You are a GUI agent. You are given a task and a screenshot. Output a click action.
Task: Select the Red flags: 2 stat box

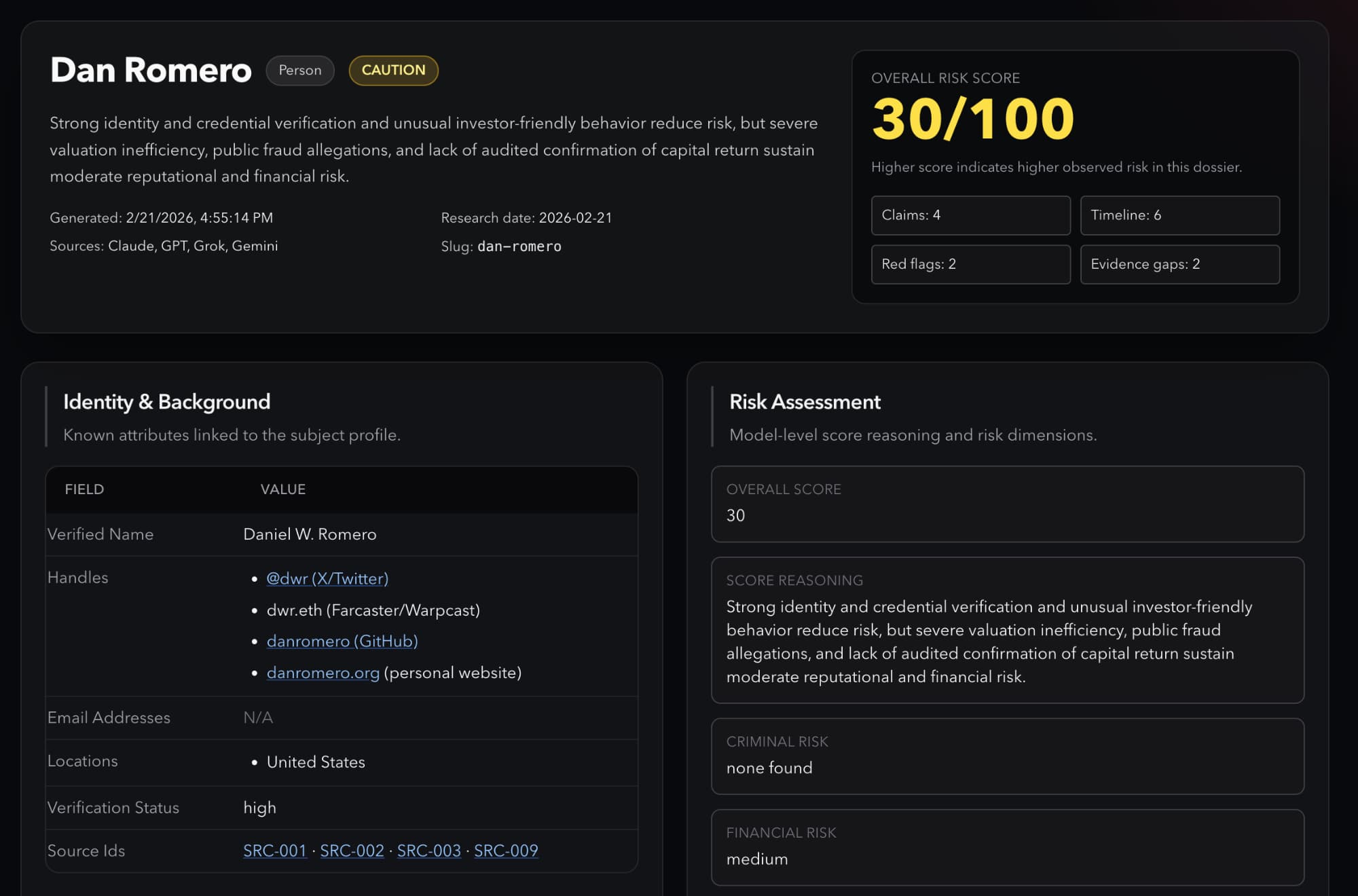point(970,264)
